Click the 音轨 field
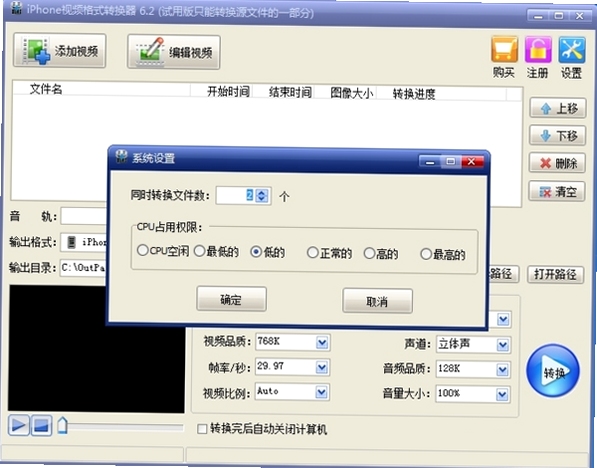 pos(84,216)
